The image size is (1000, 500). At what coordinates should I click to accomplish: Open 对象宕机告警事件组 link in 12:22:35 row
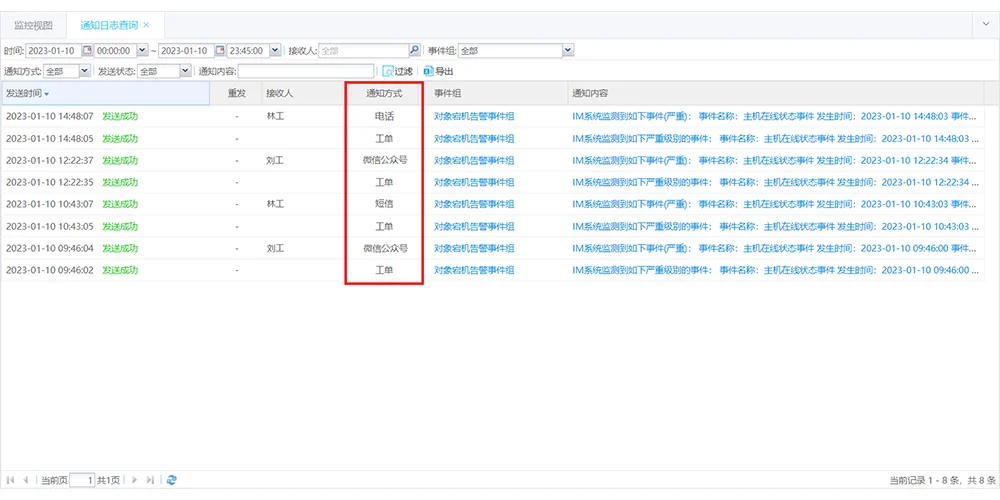474,182
